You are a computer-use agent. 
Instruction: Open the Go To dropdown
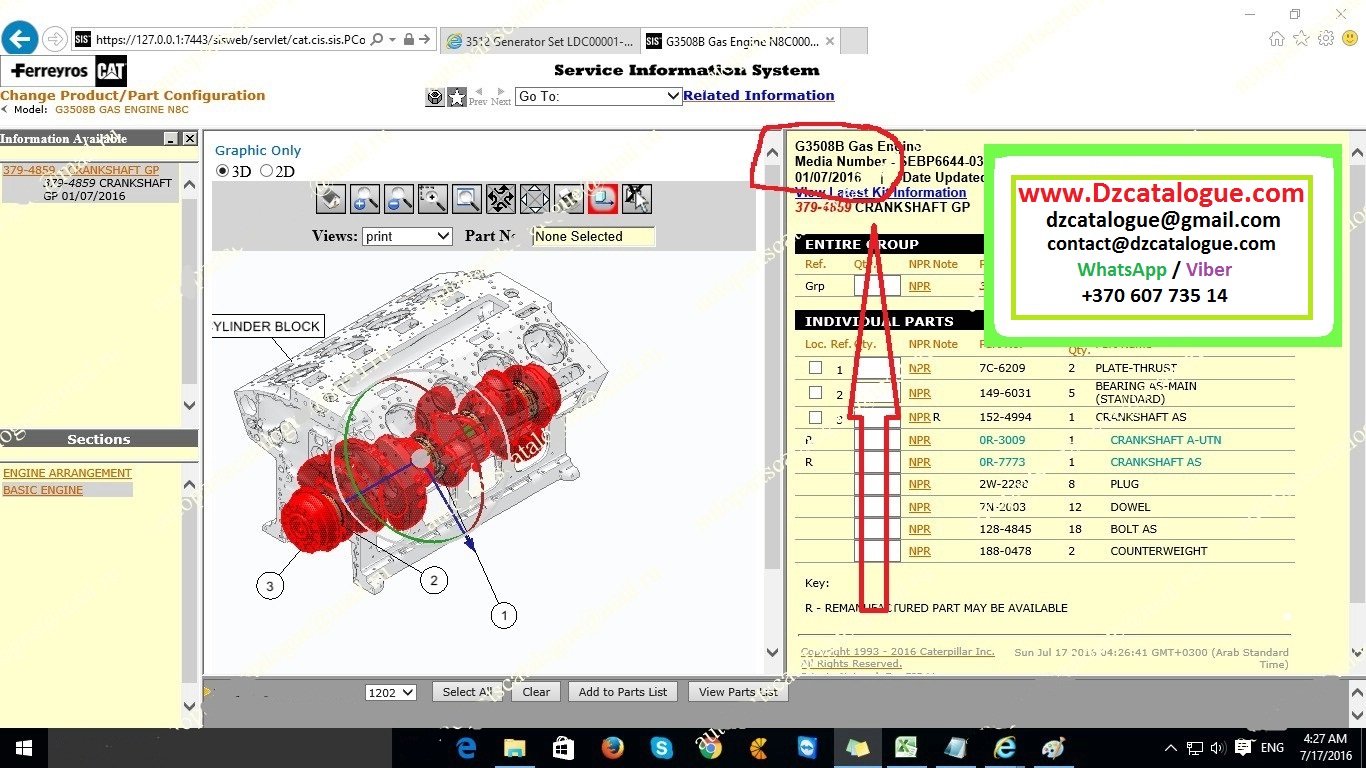click(598, 96)
